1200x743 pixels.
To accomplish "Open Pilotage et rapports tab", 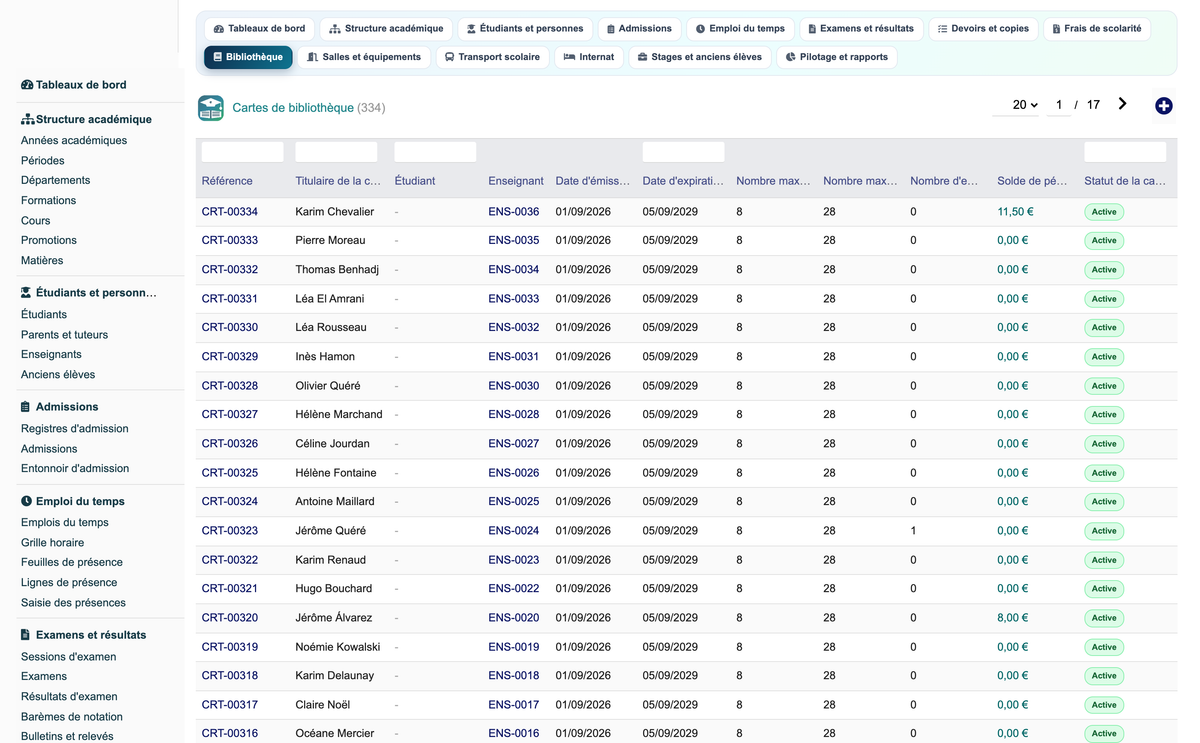I will point(836,57).
